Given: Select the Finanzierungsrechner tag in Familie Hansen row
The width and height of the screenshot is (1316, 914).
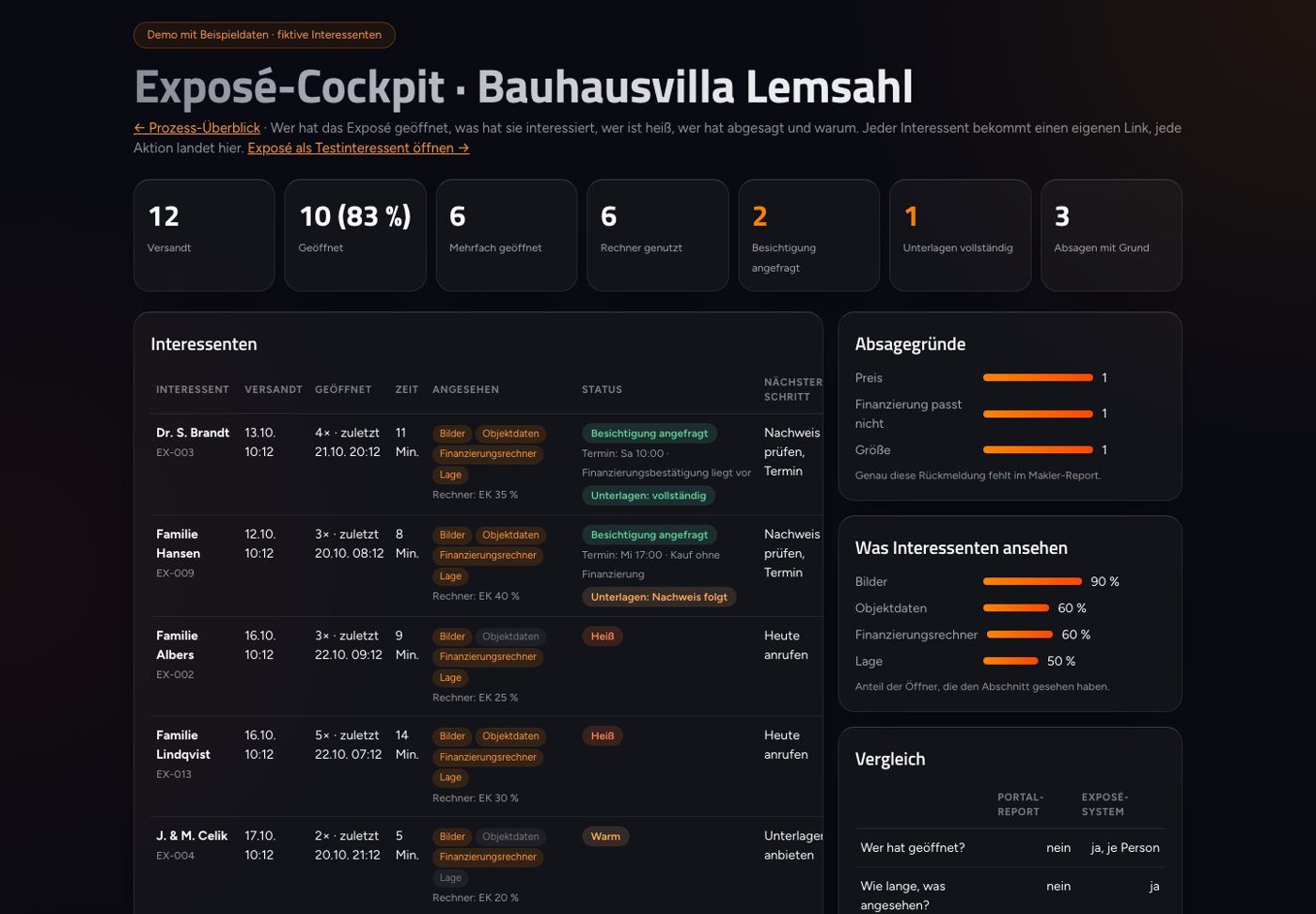Looking at the screenshot, I should 488,556.
